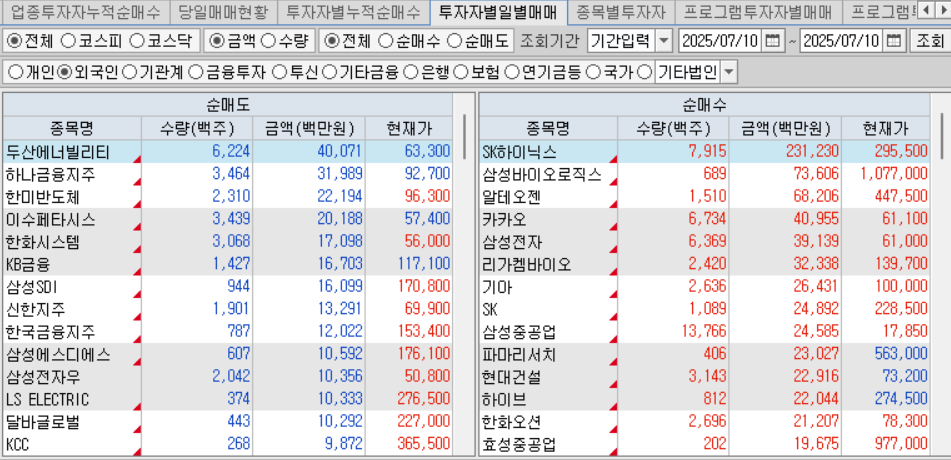Select the 개인 investor radio button
Screen dimensions: 951x460
pyautogui.click(x=16, y=73)
